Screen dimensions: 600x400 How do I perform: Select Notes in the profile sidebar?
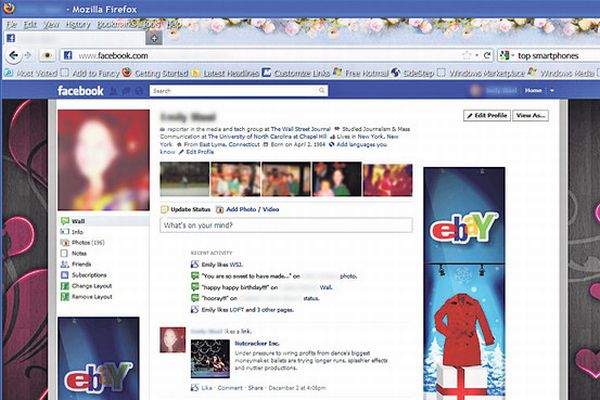[x=79, y=253]
